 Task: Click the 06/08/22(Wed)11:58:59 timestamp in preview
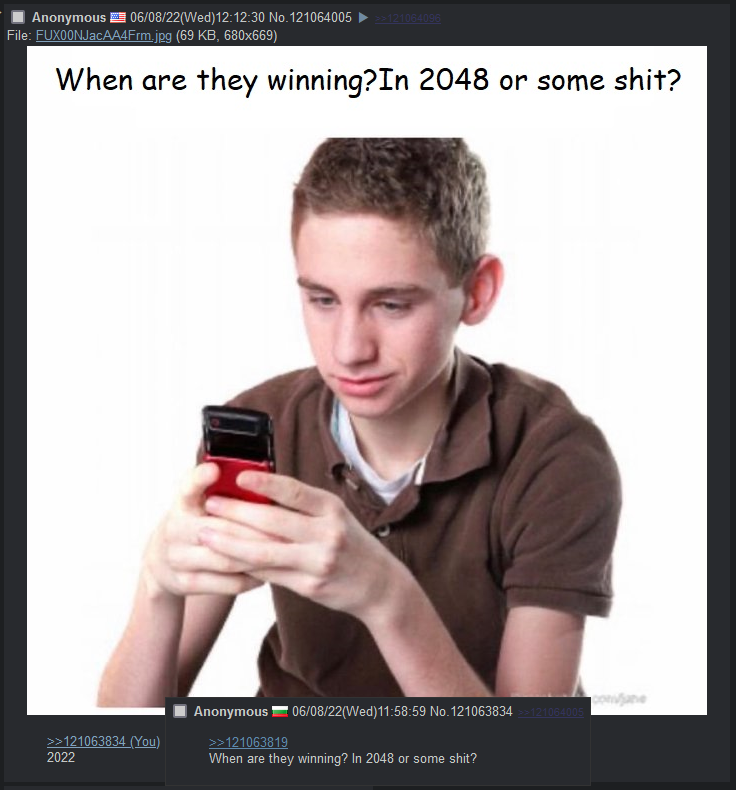(359, 711)
